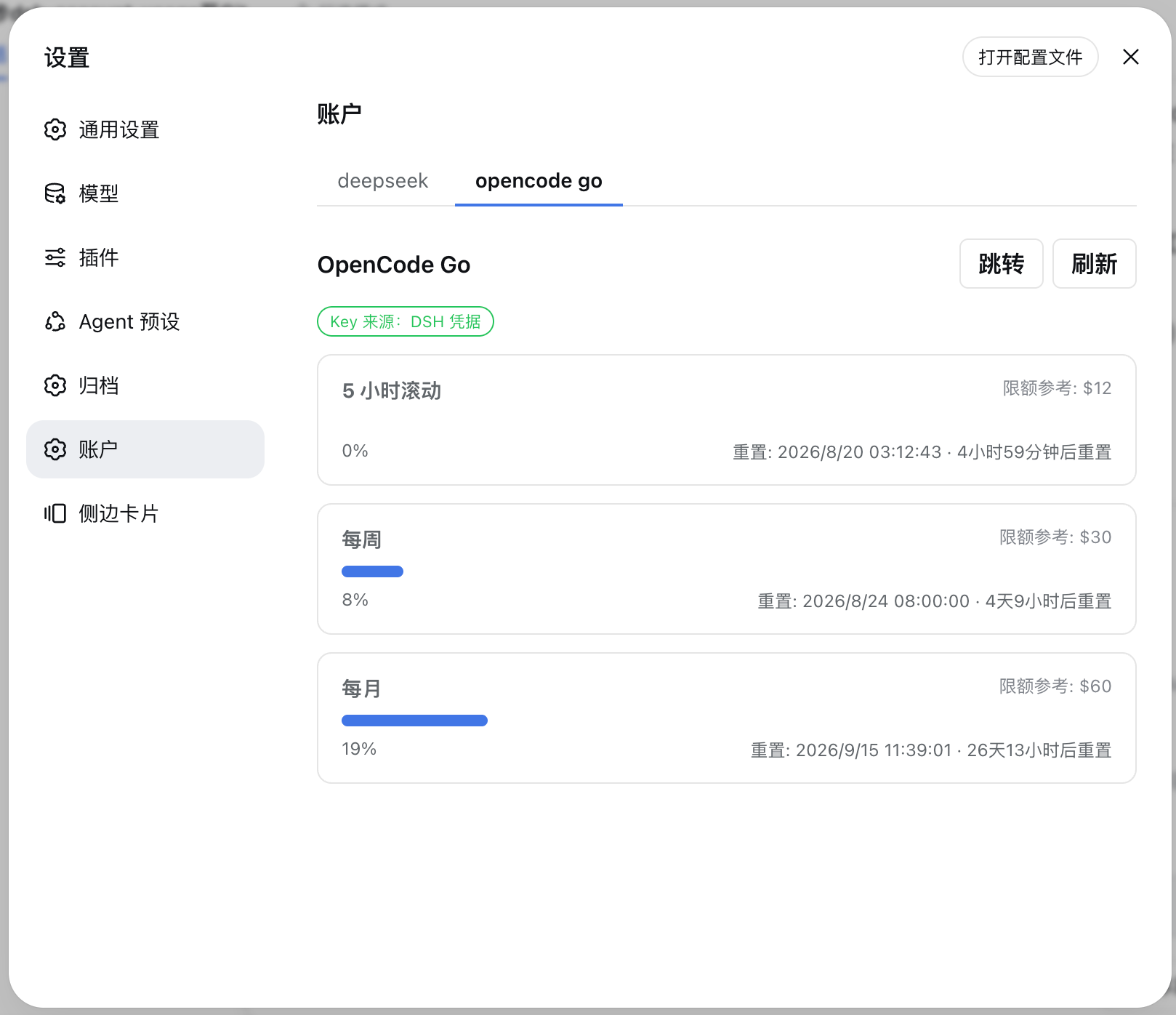Click the sidebar card icon beside 侧边卡片
The image size is (1176, 1015).
point(55,513)
